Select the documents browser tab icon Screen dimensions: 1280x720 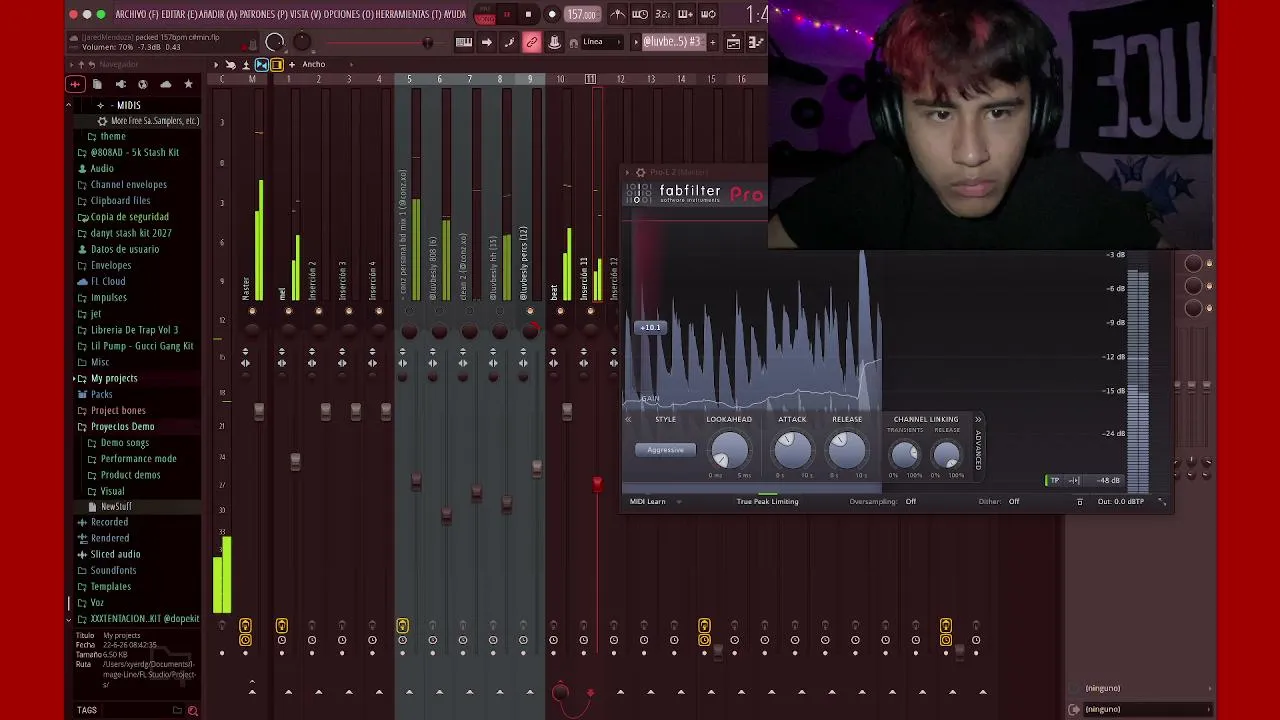97,84
